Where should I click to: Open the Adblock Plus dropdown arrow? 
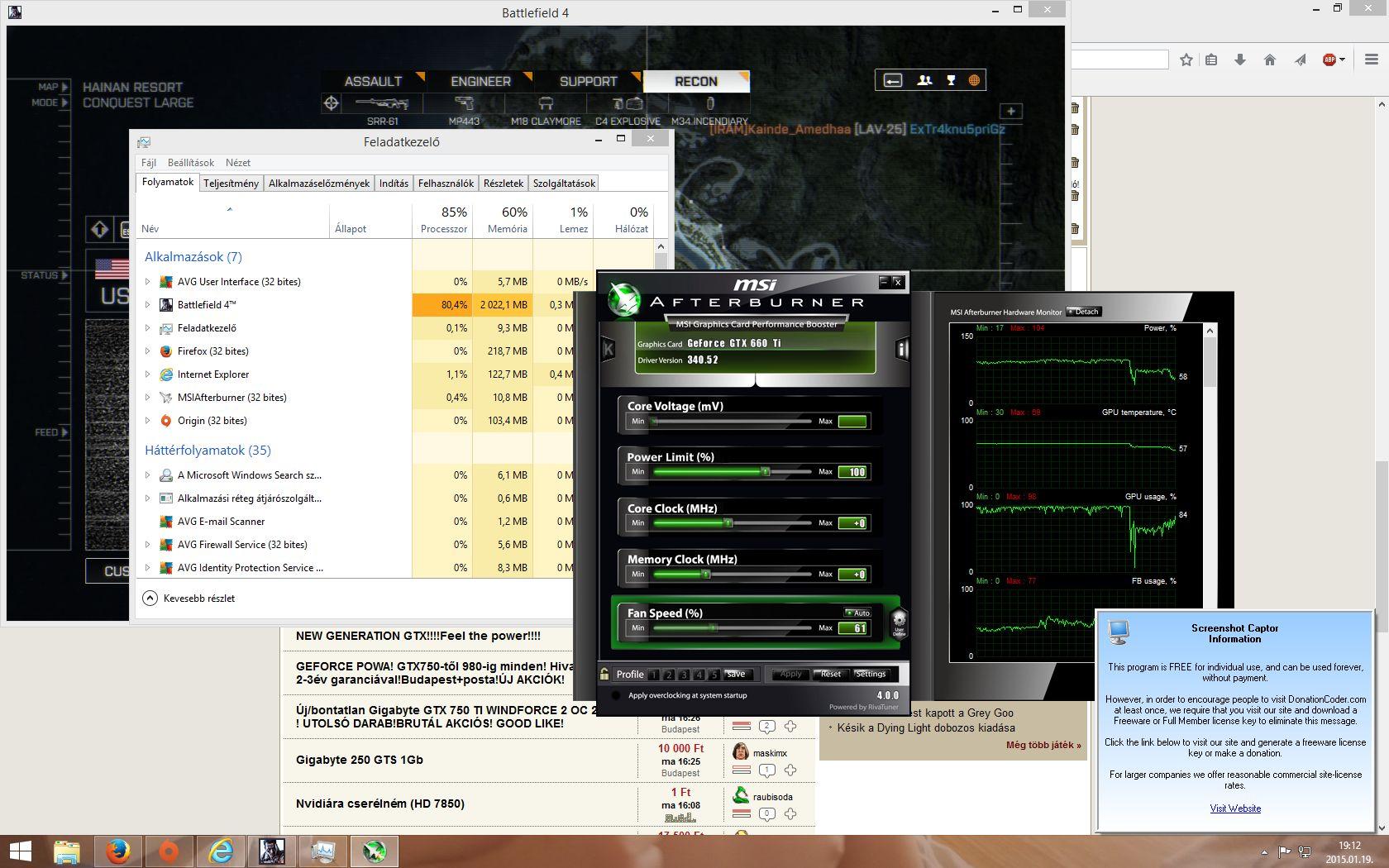coord(1342,60)
